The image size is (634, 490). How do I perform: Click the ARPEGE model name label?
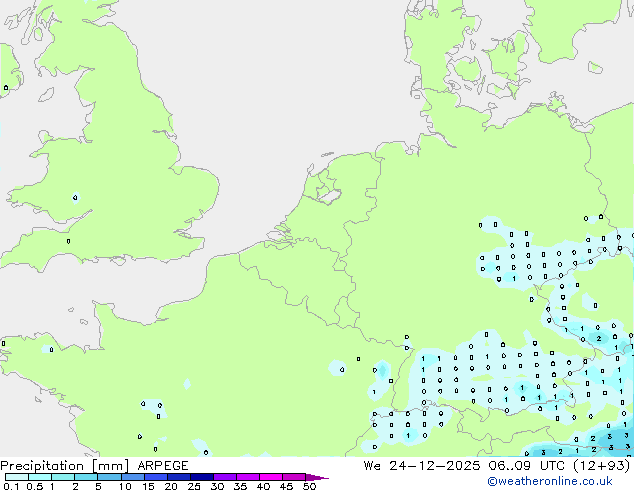coord(163,466)
